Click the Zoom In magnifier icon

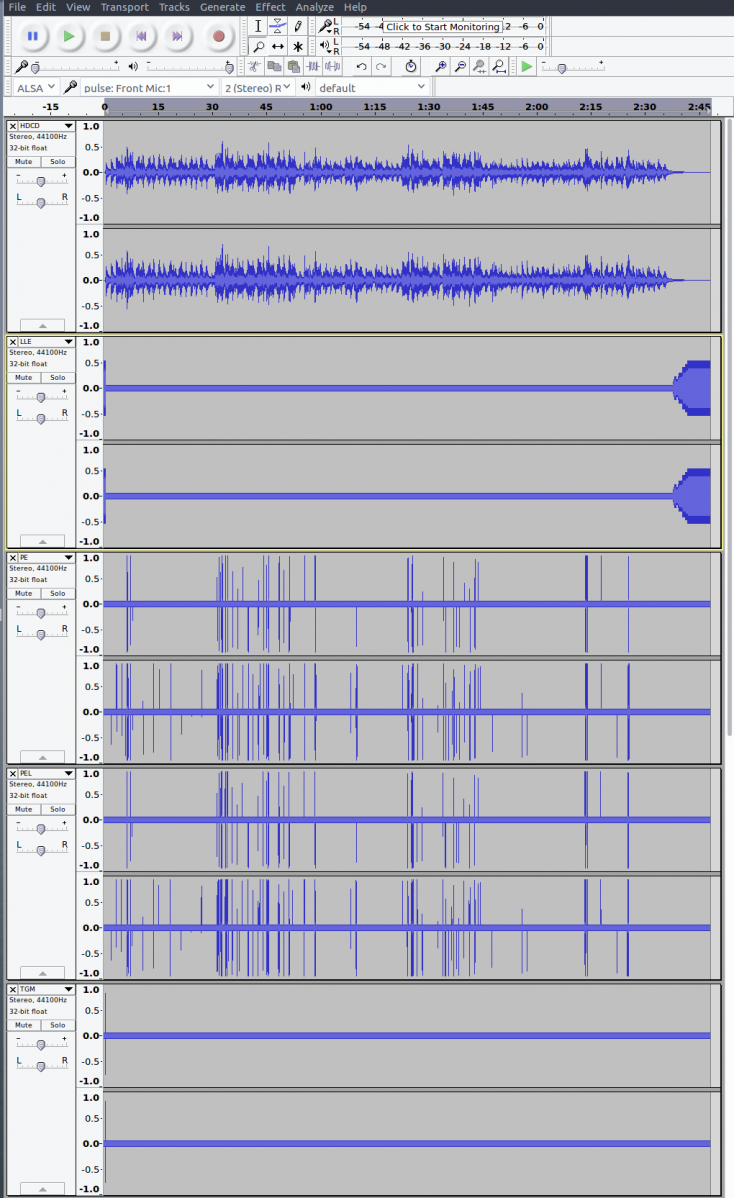click(440, 66)
